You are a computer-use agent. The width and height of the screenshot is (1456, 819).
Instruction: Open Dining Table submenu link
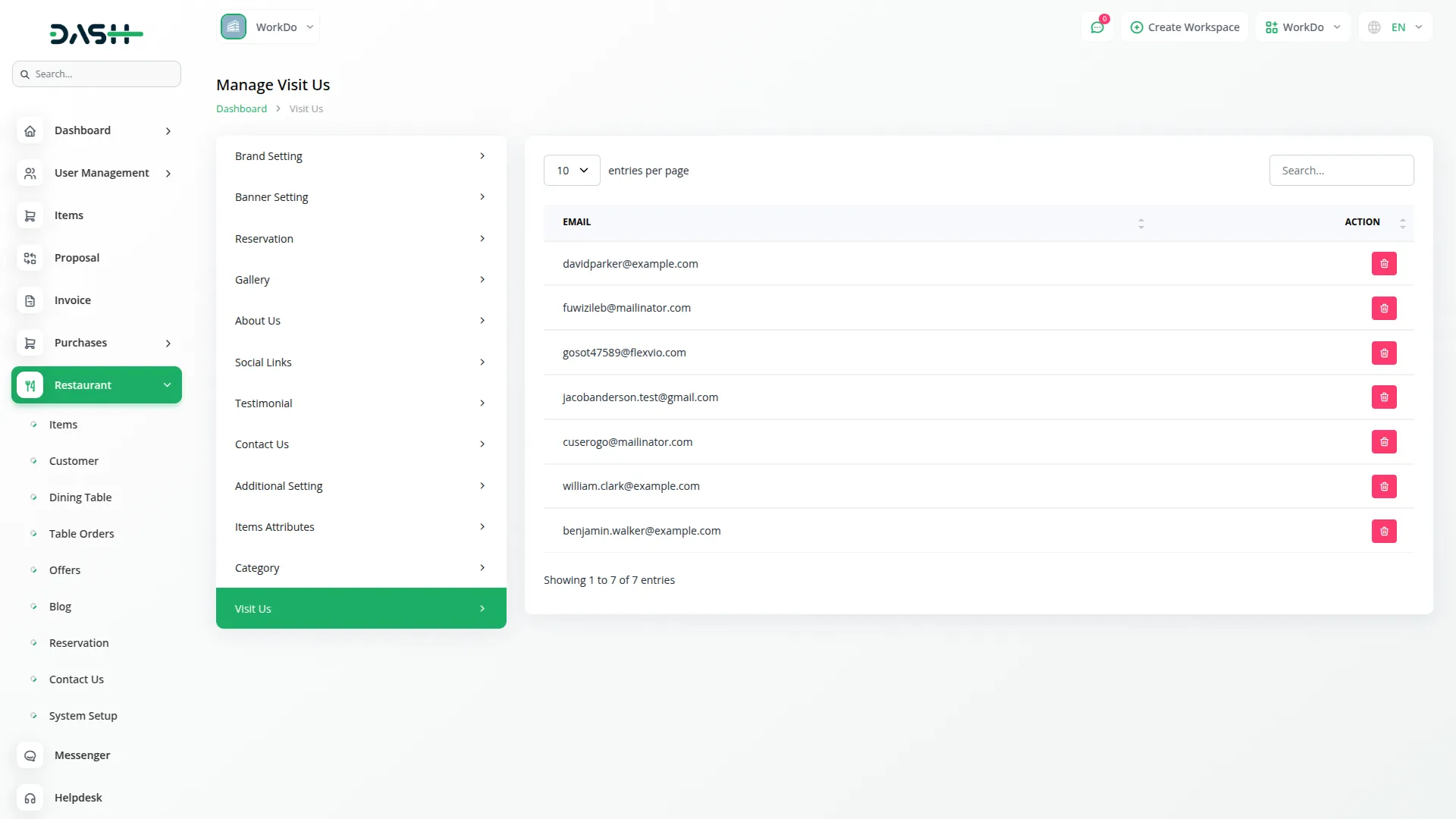pos(80,497)
